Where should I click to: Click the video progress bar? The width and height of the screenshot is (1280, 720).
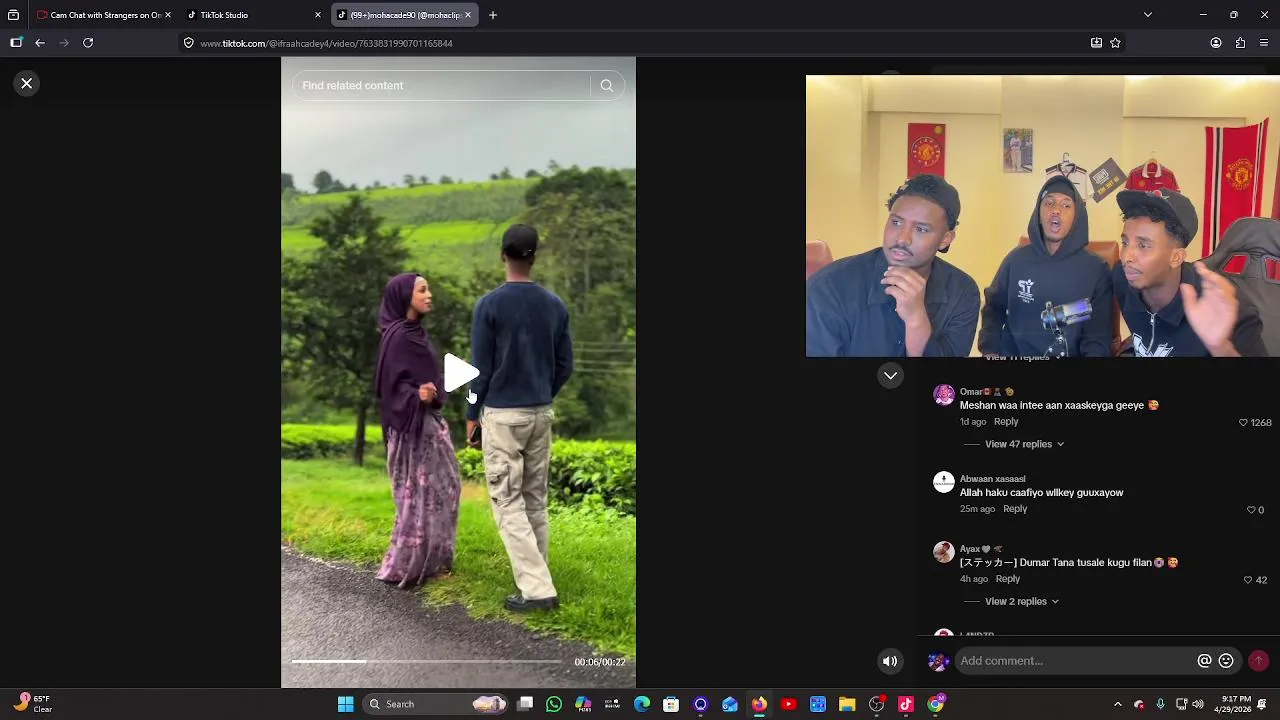tap(427, 662)
